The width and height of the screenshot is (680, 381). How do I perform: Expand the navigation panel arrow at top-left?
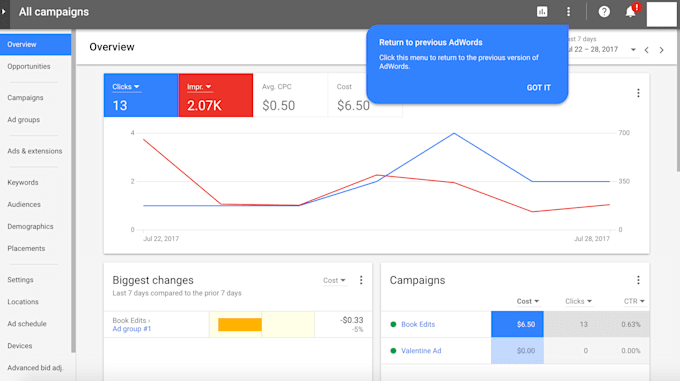coord(3,12)
